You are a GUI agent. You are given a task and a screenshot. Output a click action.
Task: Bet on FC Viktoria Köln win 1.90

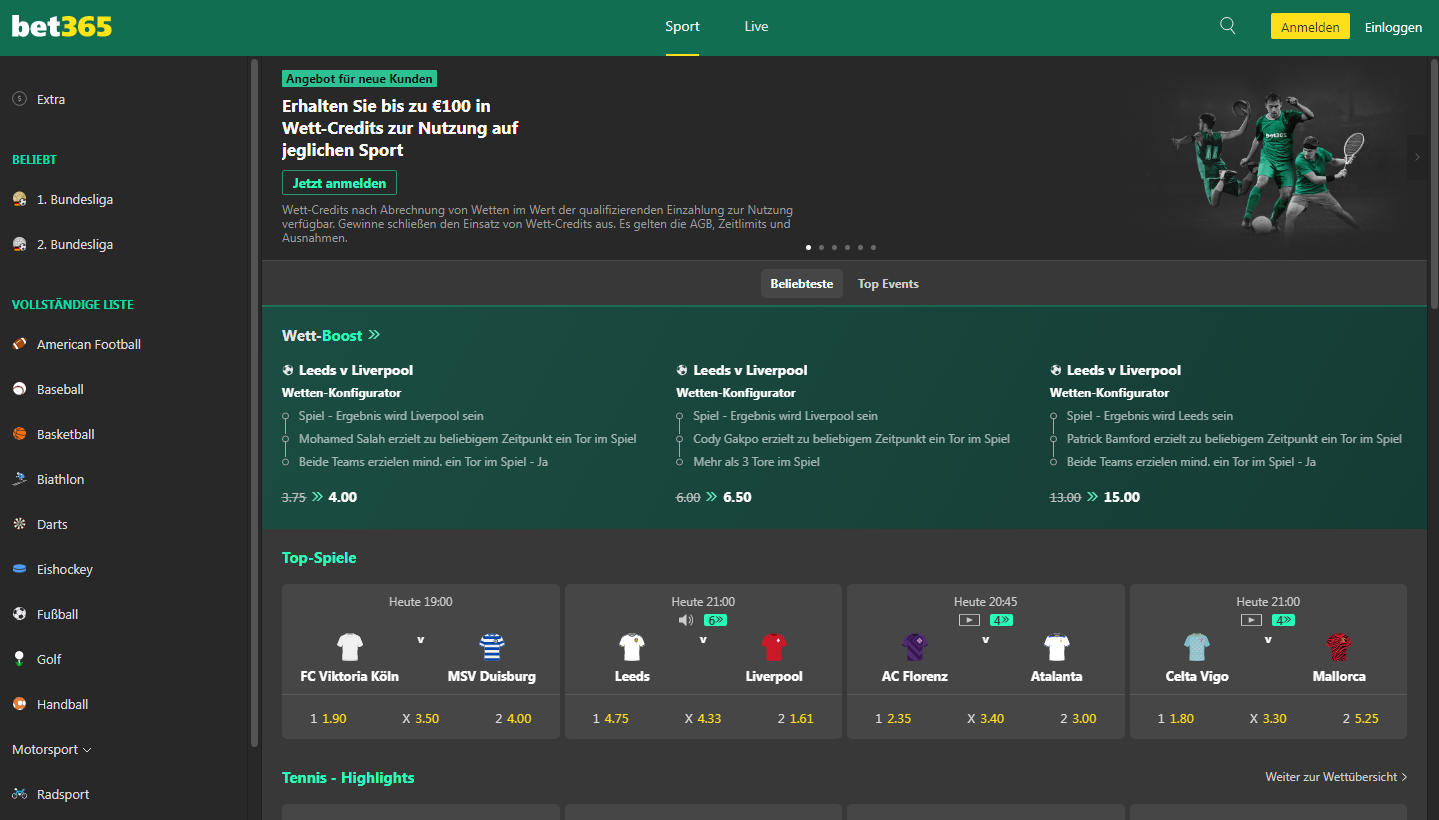point(328,718)
